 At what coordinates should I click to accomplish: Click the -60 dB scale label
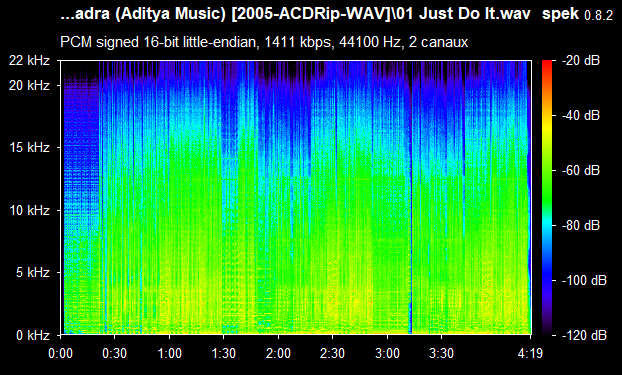[x=581, y=171]
